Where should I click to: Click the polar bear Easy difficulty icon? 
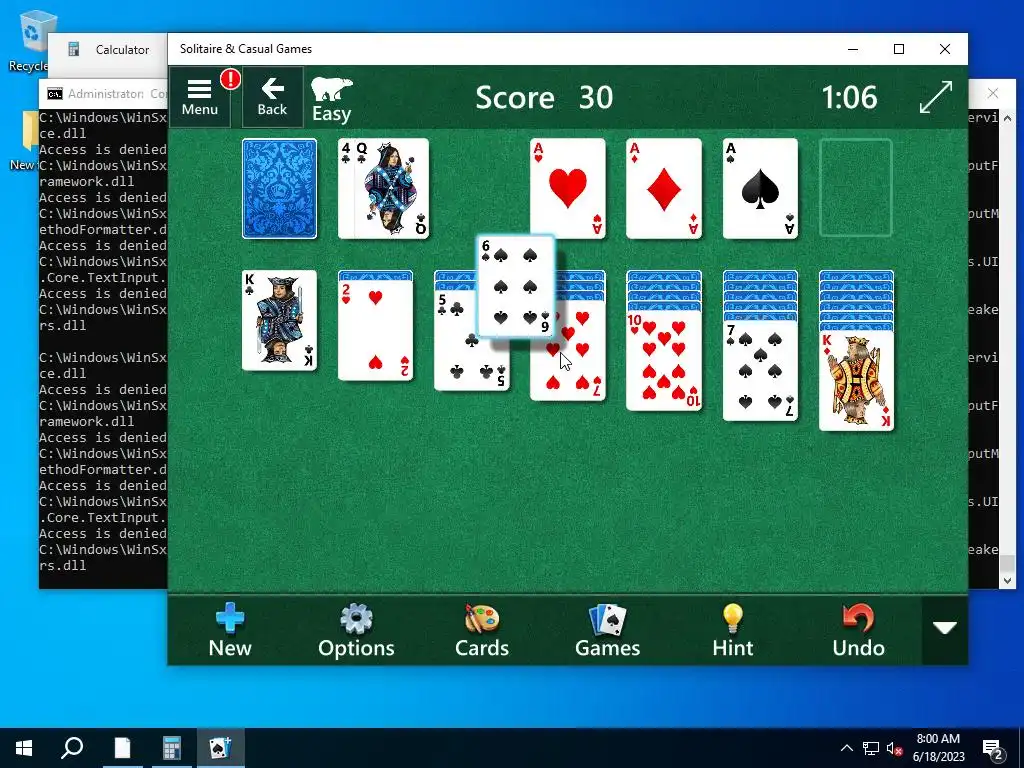coord(332,99)
